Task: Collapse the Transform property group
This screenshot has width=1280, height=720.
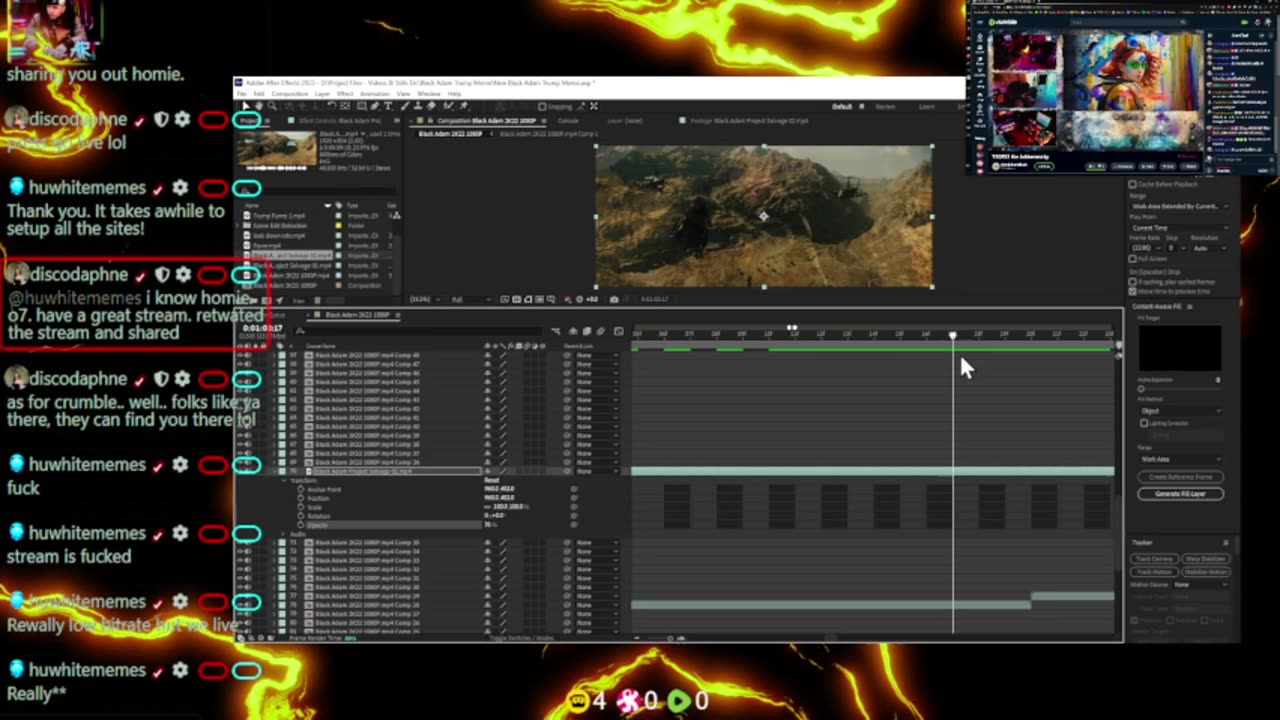Action: (284, 481)
